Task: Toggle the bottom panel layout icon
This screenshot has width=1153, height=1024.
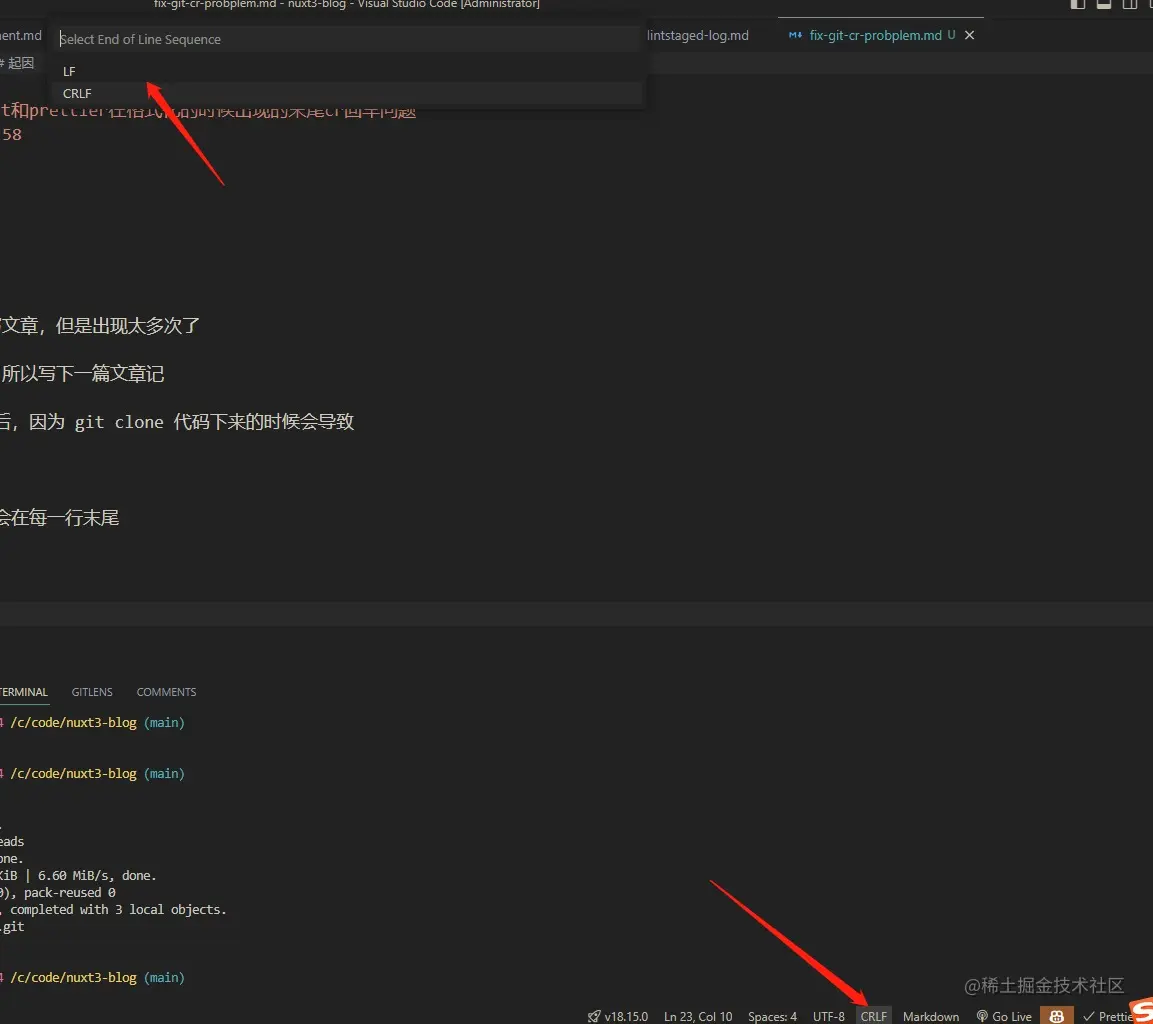Action: click(1104, 4)
